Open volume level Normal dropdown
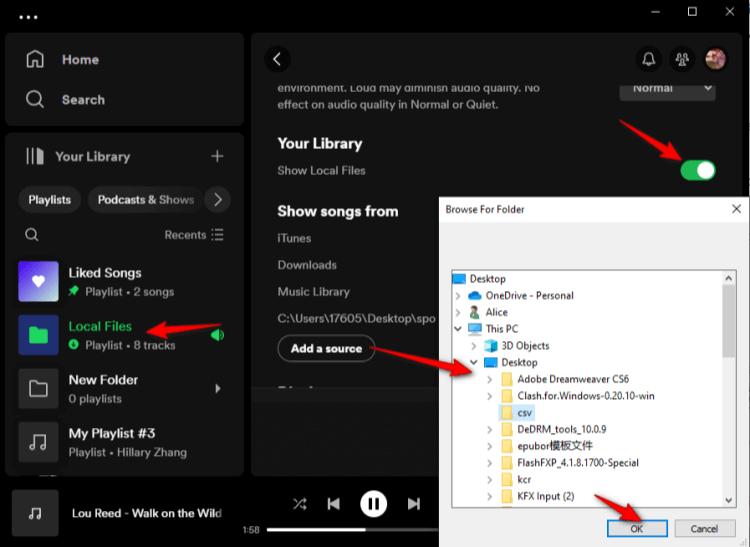The image size is (750, 547). click(x=667, y=91)
